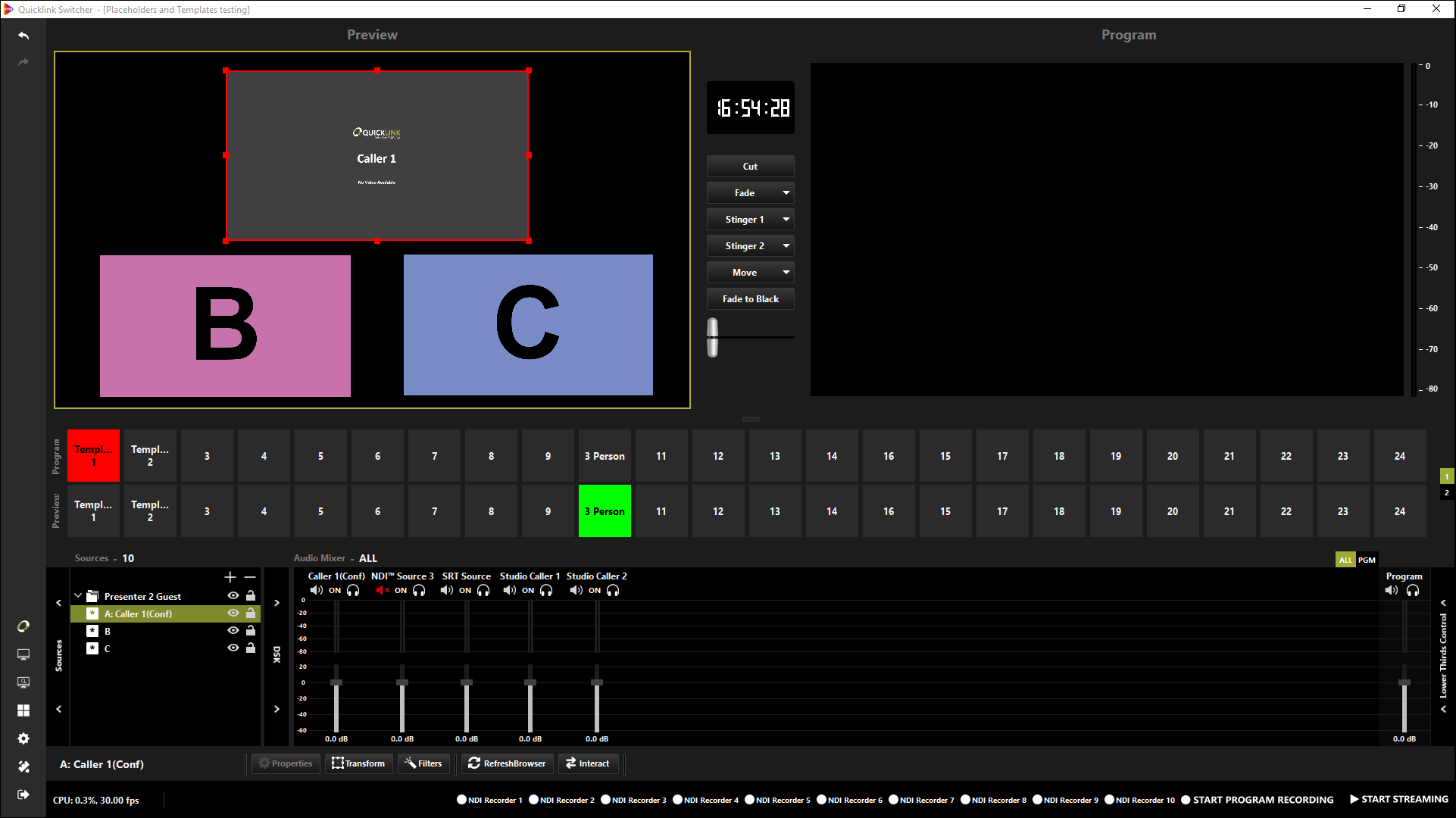Toggle Presenter 2 Guest folder visibility

[x=233, y=596]
